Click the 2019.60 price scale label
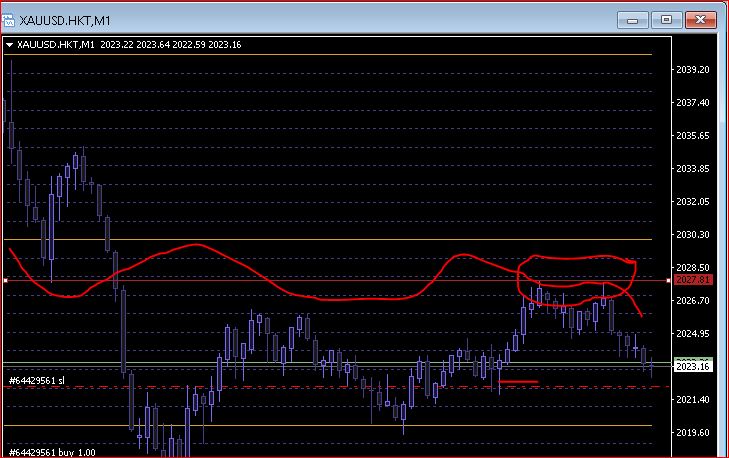 [693, 432]
